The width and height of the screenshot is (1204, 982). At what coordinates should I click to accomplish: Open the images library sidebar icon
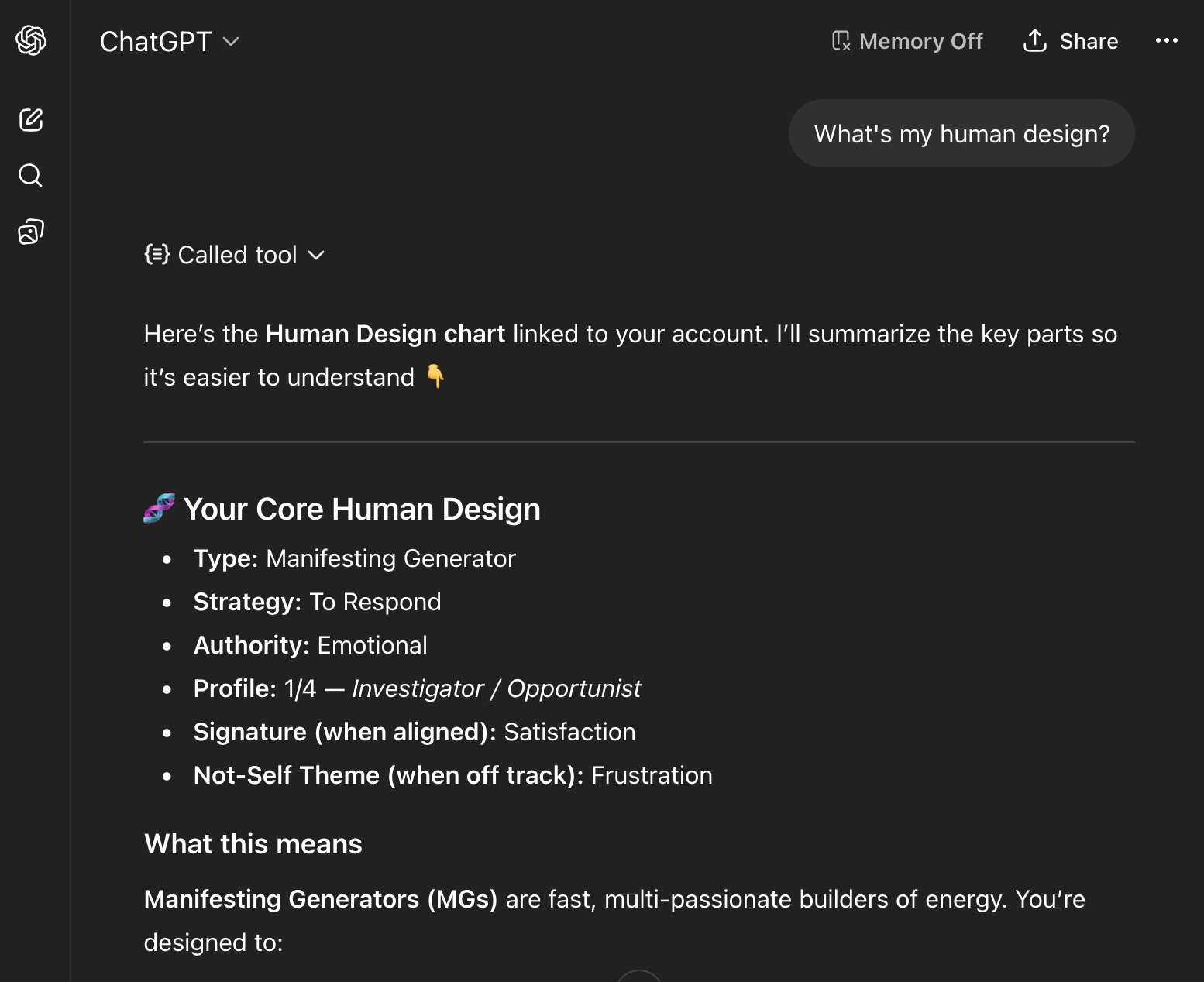click(x=31, y=232)
